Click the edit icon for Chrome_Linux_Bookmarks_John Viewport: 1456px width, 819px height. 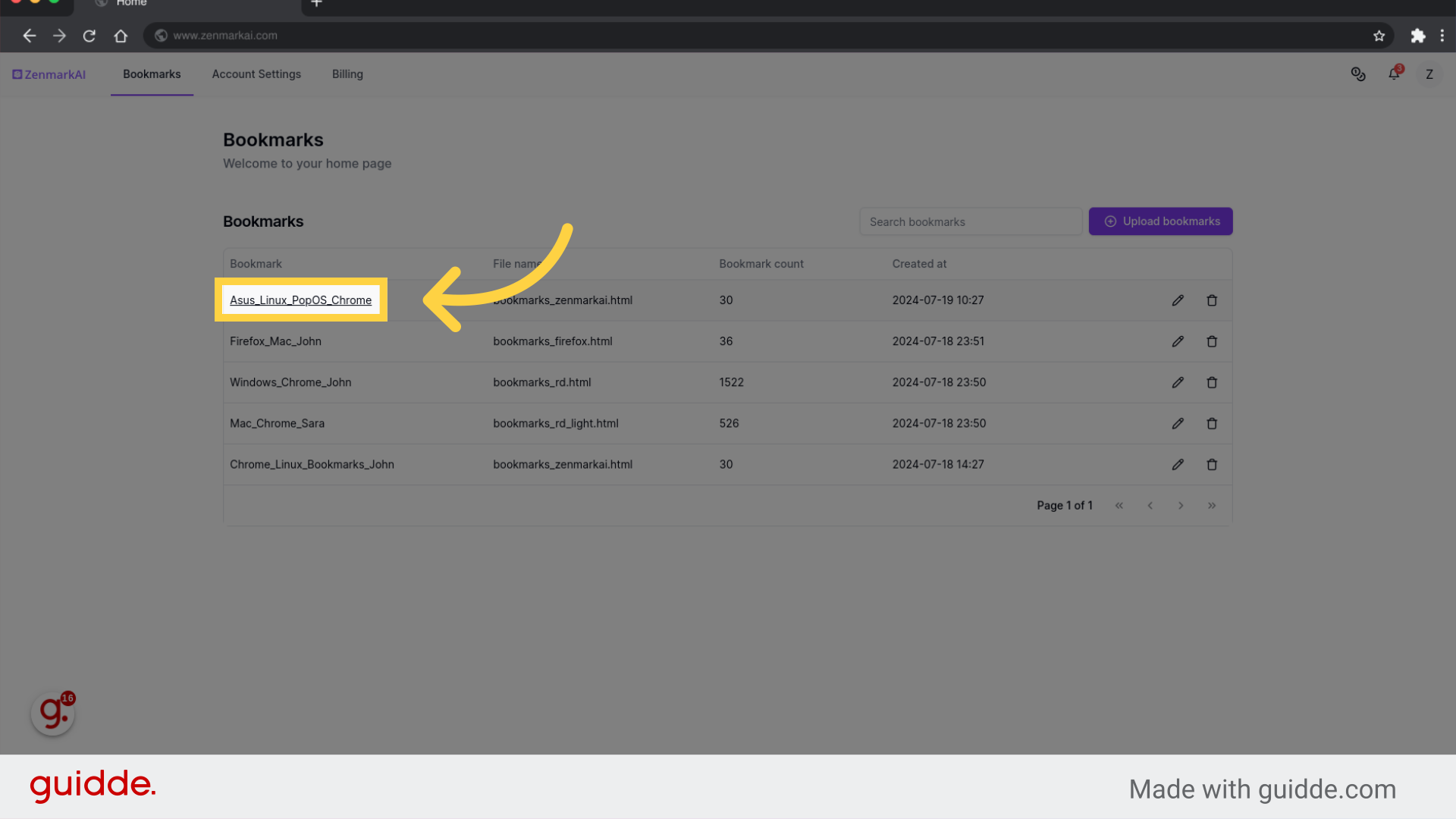click(x=1178, y=464)
